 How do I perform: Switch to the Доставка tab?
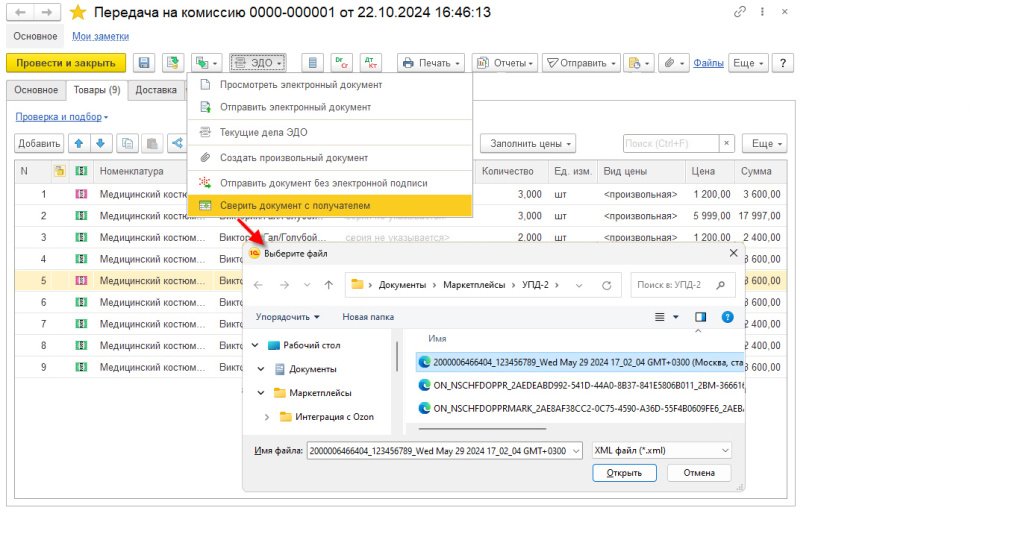[155, 90]
